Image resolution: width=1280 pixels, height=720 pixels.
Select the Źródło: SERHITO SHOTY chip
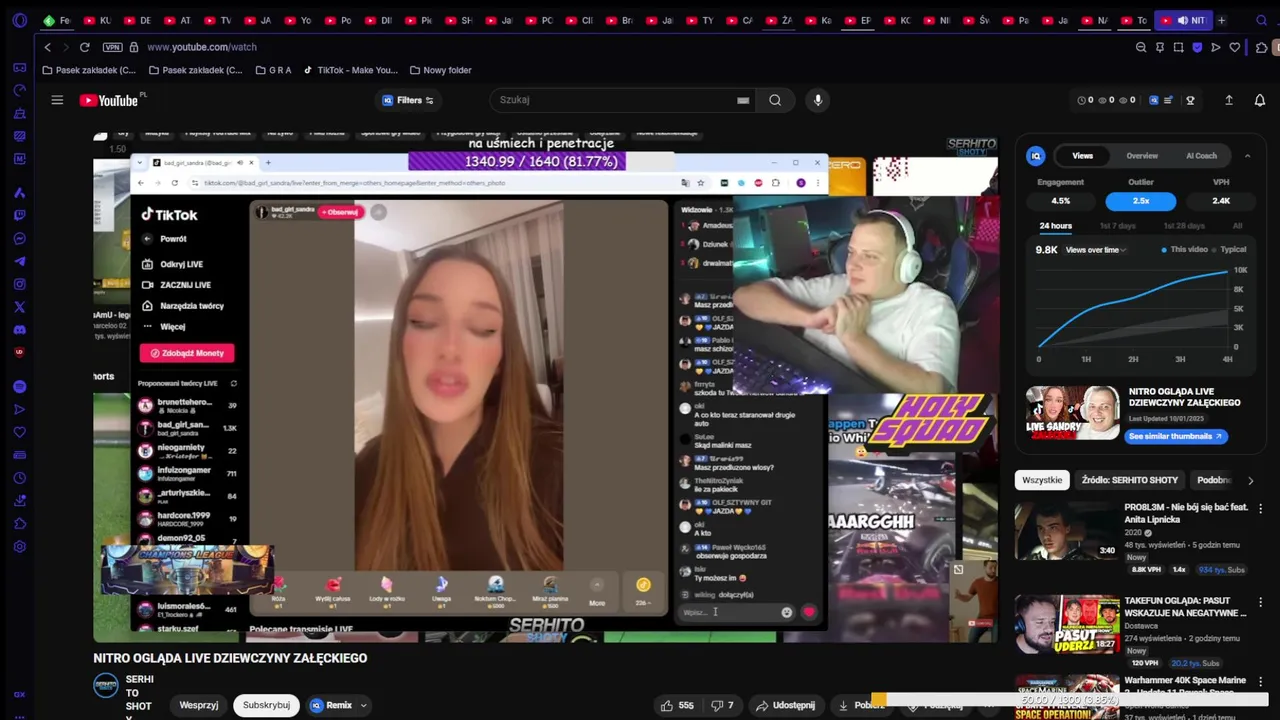click(1129, 480)
